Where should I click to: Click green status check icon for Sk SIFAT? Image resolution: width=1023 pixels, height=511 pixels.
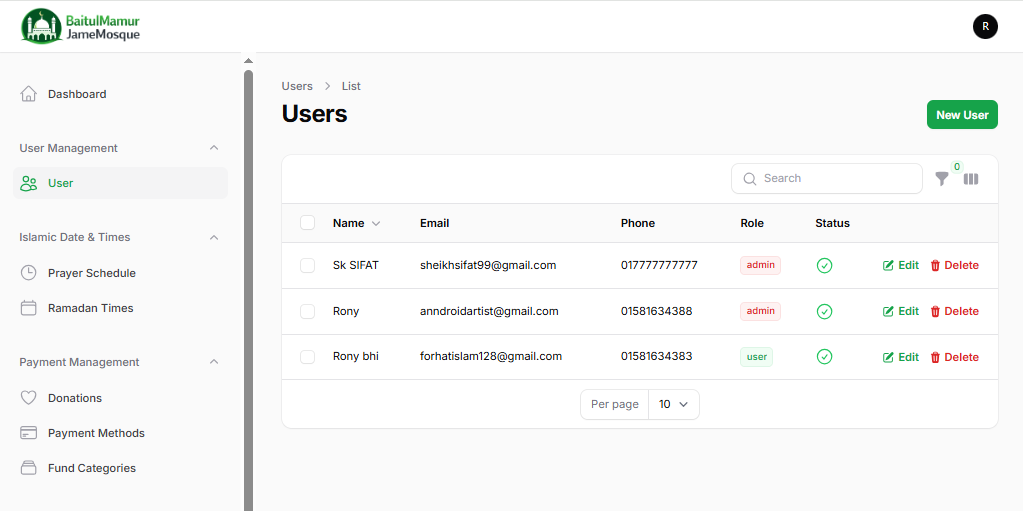824,266
